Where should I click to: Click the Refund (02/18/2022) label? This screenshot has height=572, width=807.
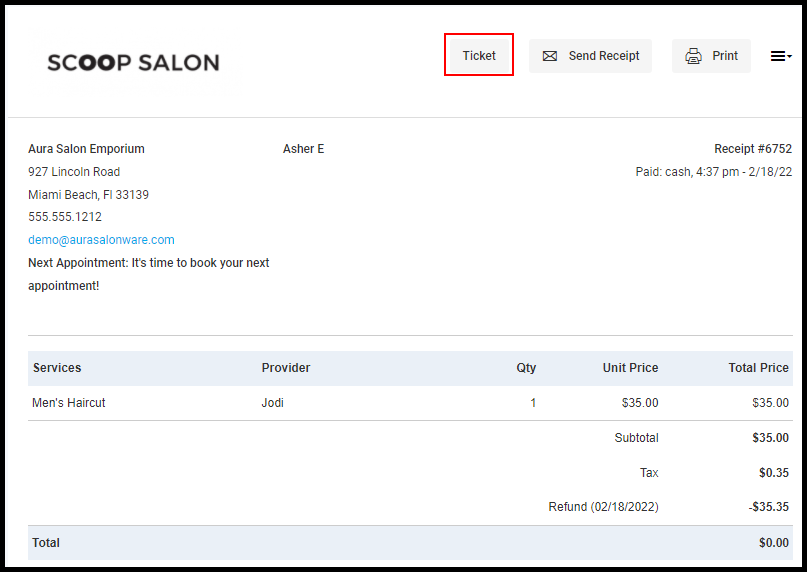pos(603,507)
